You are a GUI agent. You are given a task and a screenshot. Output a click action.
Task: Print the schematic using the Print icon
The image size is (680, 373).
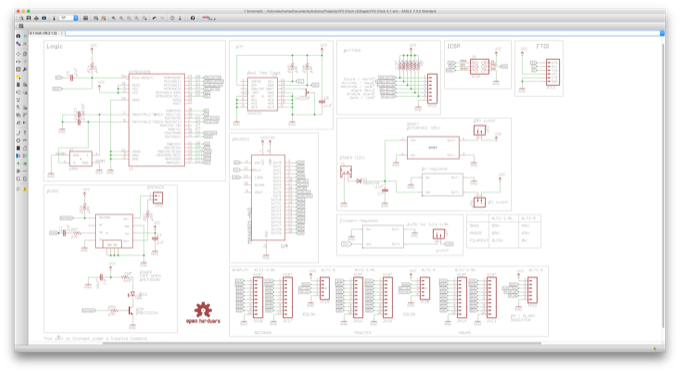(36, 18)
